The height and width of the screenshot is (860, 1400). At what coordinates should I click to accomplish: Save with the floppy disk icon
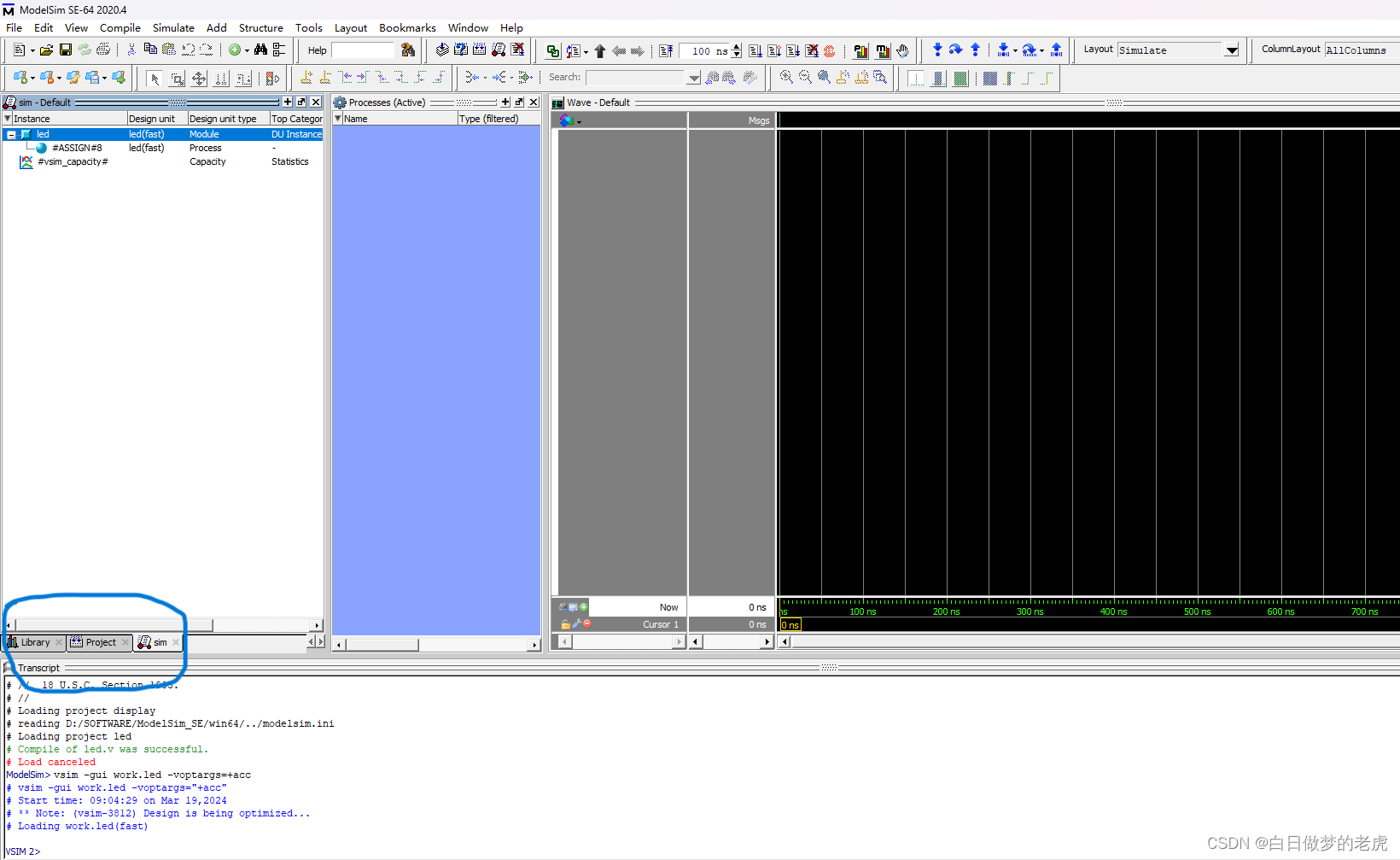coord(66,50)
